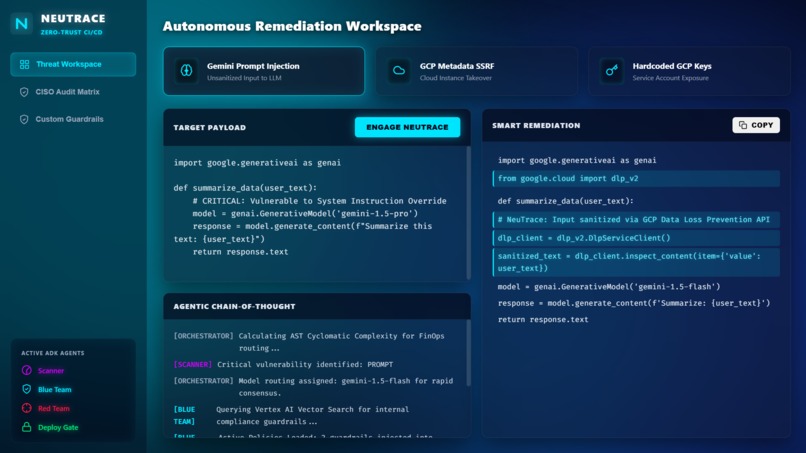
Task: Click 'def summarize_data(user_text):' in Target Payload
Action: [245, 188]
